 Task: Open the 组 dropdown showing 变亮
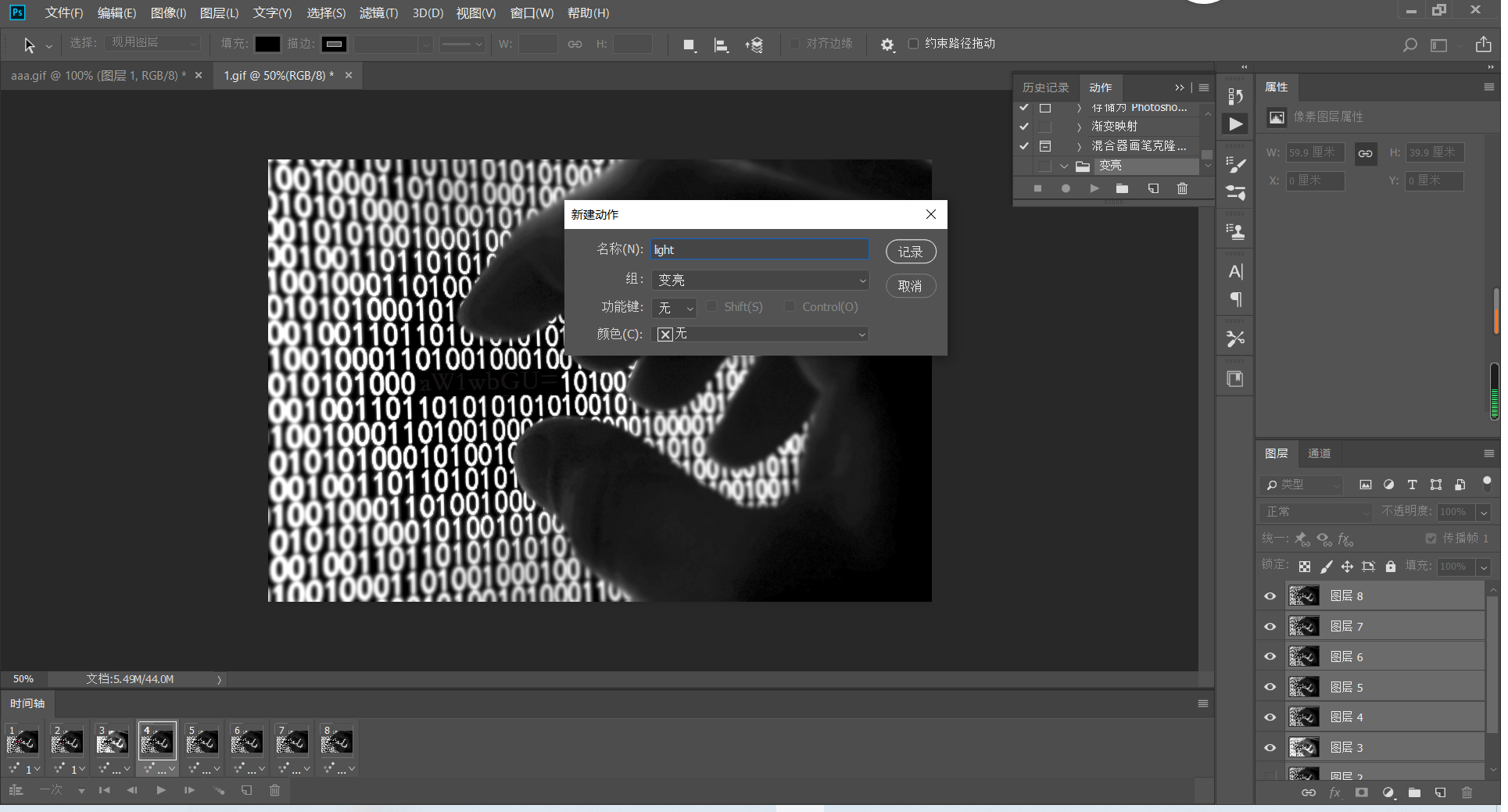coord(760,280)
